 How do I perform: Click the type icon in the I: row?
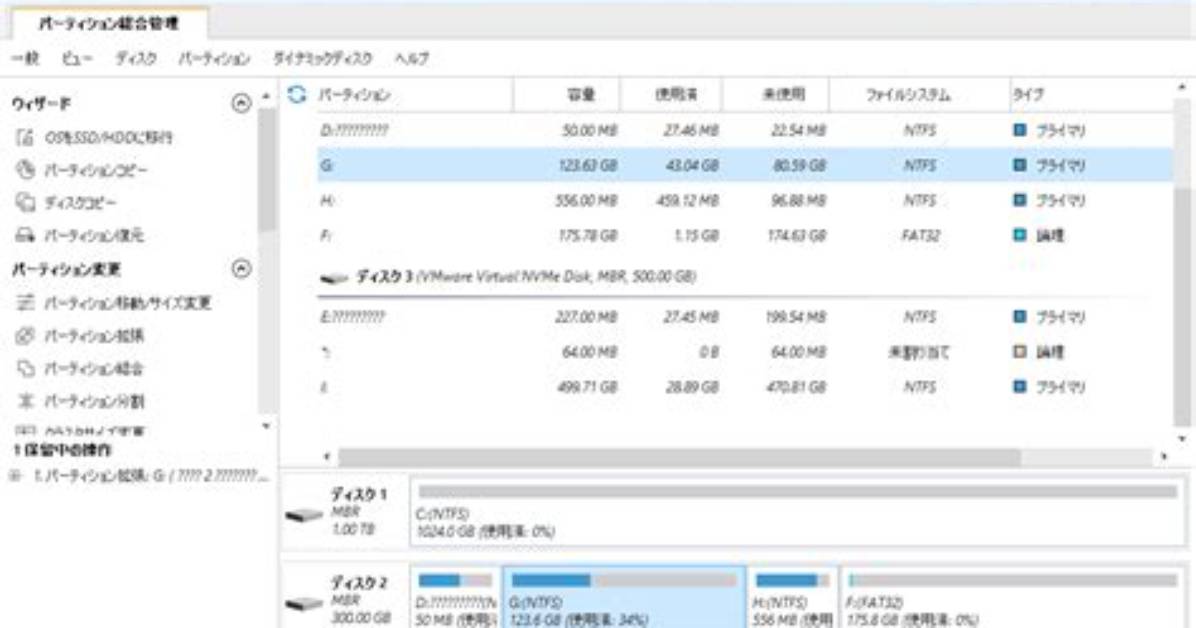1019,387
